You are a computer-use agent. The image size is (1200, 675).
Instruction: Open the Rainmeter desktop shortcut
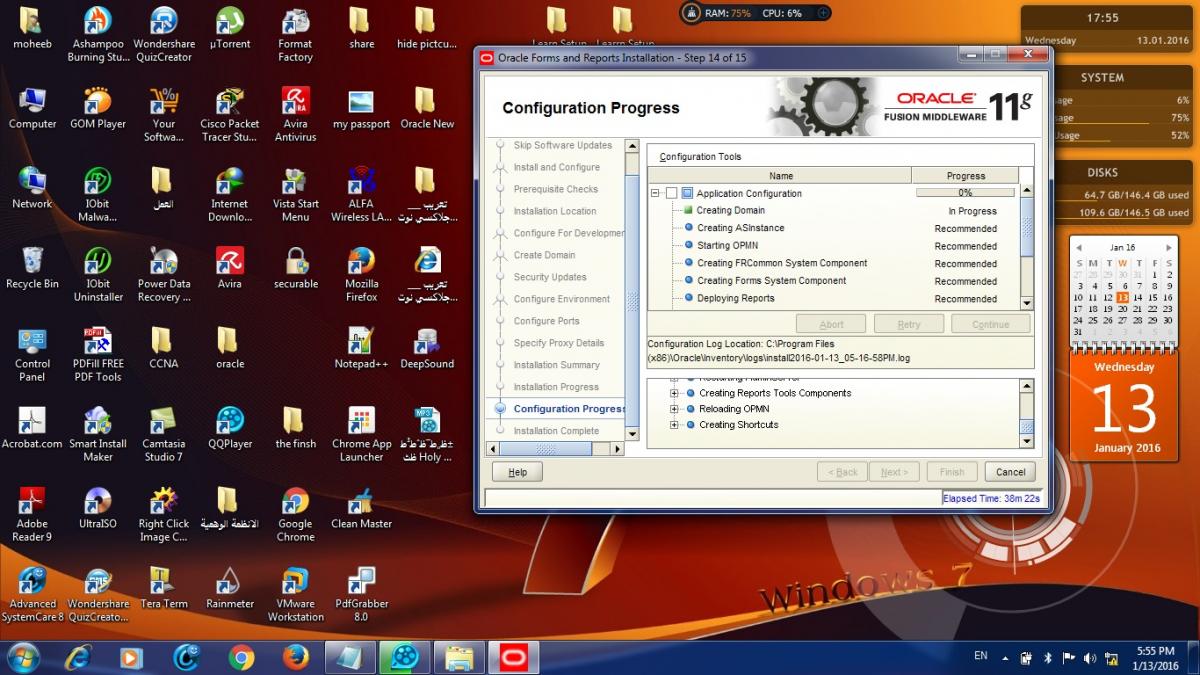point(229,582)
